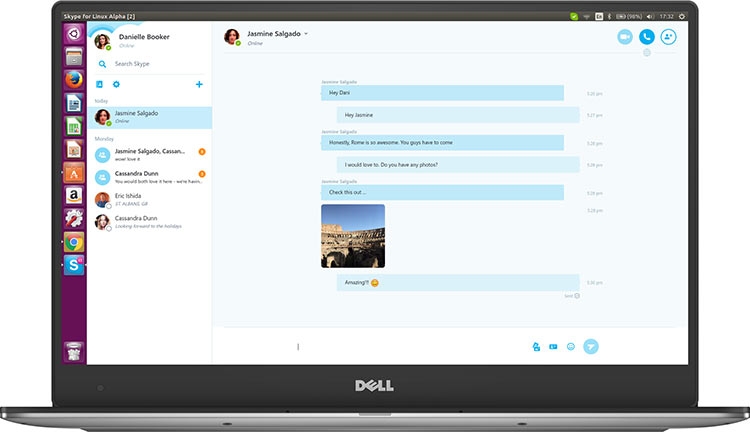Open the group chat with Jasmine and Cassandra
This screenshot has width=750, height=432.
tap(150, 154)
